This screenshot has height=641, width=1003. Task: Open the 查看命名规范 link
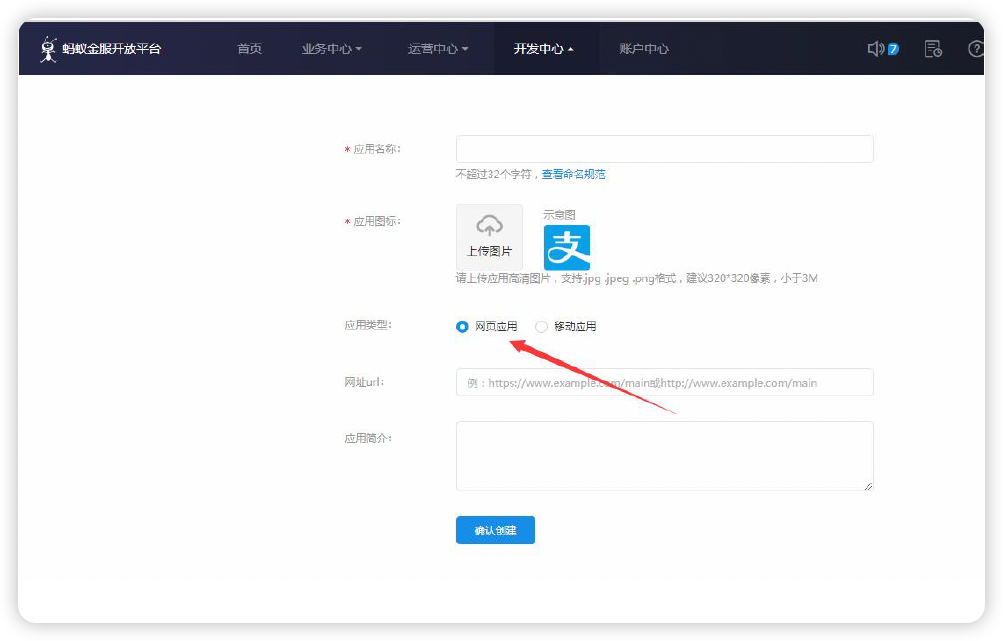[572, 173]
